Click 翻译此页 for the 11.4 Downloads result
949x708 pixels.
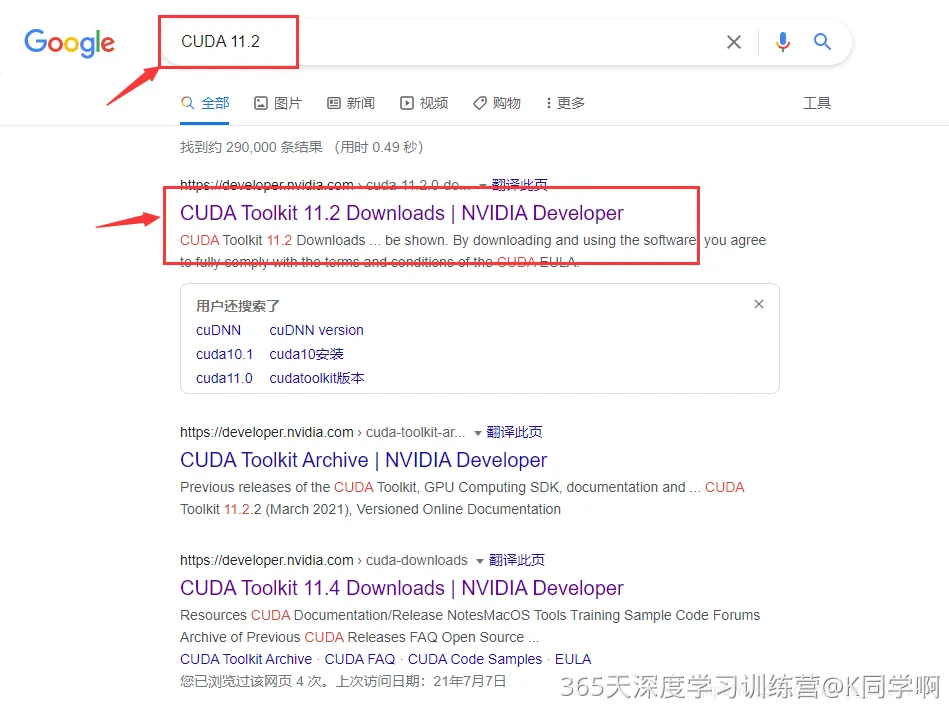[x=517, y=560]
